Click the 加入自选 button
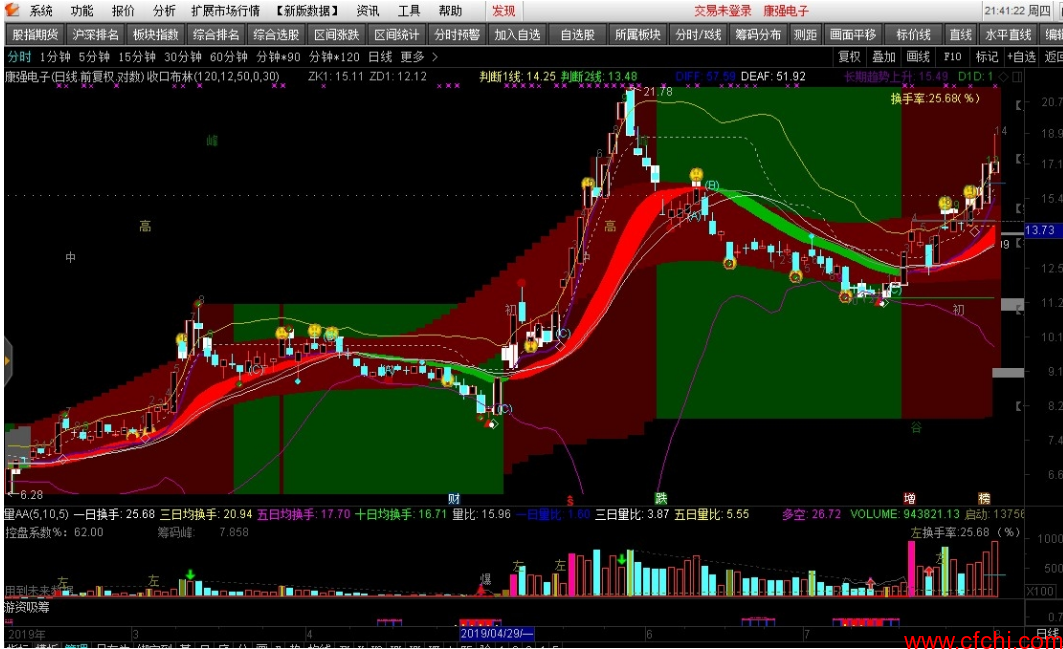Viewport: 1063px width, 649px height. (518, 35)
